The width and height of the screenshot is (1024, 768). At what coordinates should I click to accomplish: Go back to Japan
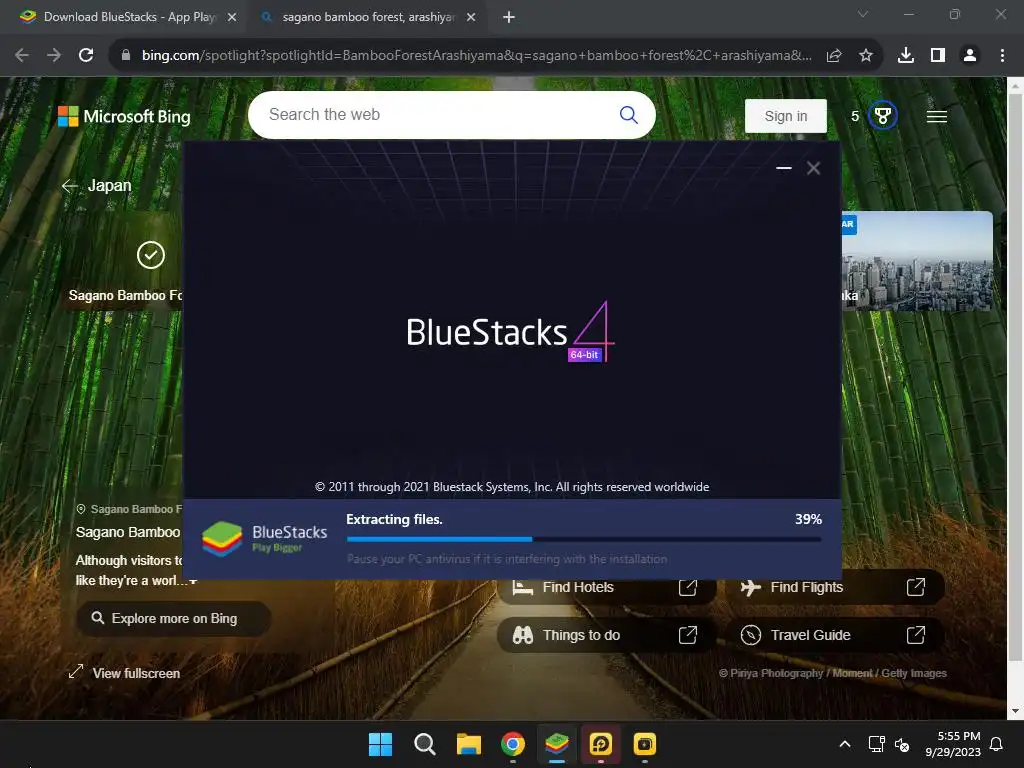tap(97, 185)
